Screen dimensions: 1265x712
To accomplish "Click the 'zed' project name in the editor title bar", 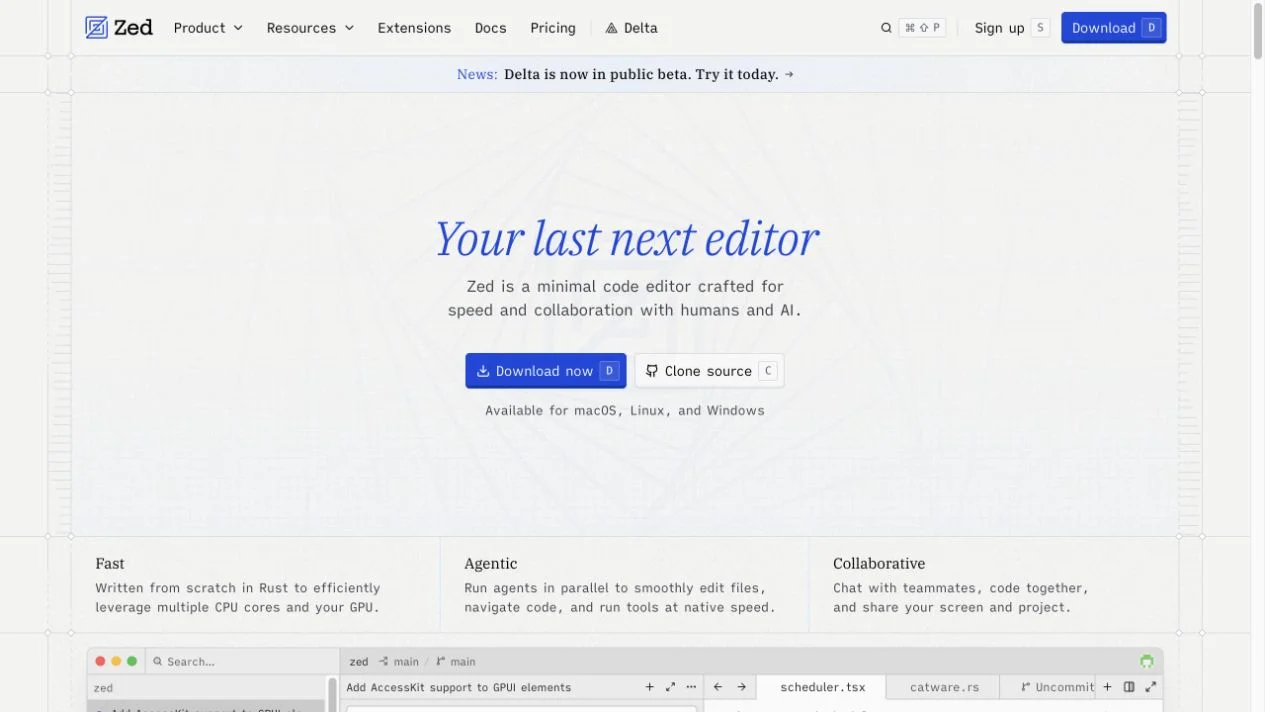I will [x=359, y=661].
